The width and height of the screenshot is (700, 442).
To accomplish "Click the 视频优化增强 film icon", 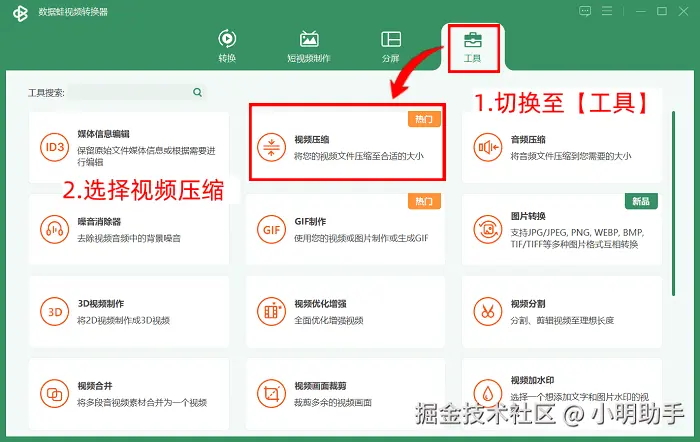I will coord(271,312).
